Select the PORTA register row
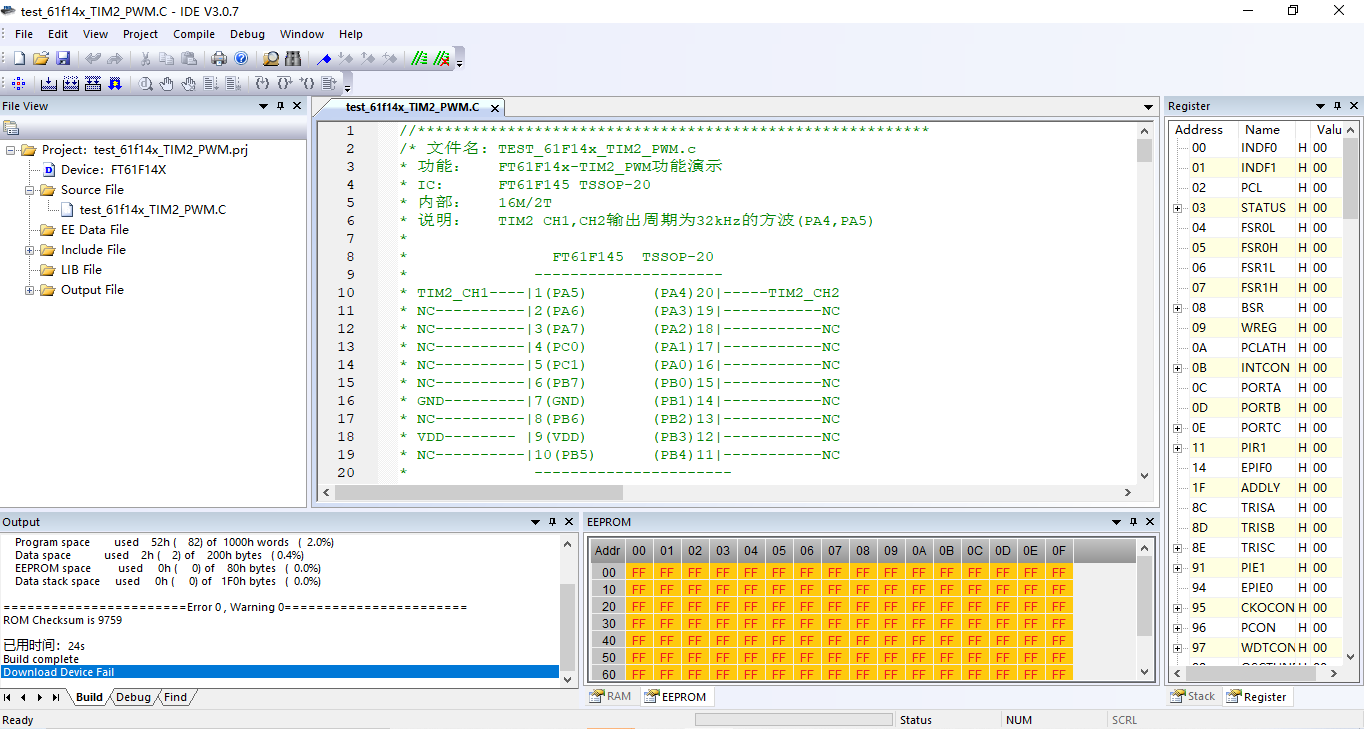 pos(1261,388)
